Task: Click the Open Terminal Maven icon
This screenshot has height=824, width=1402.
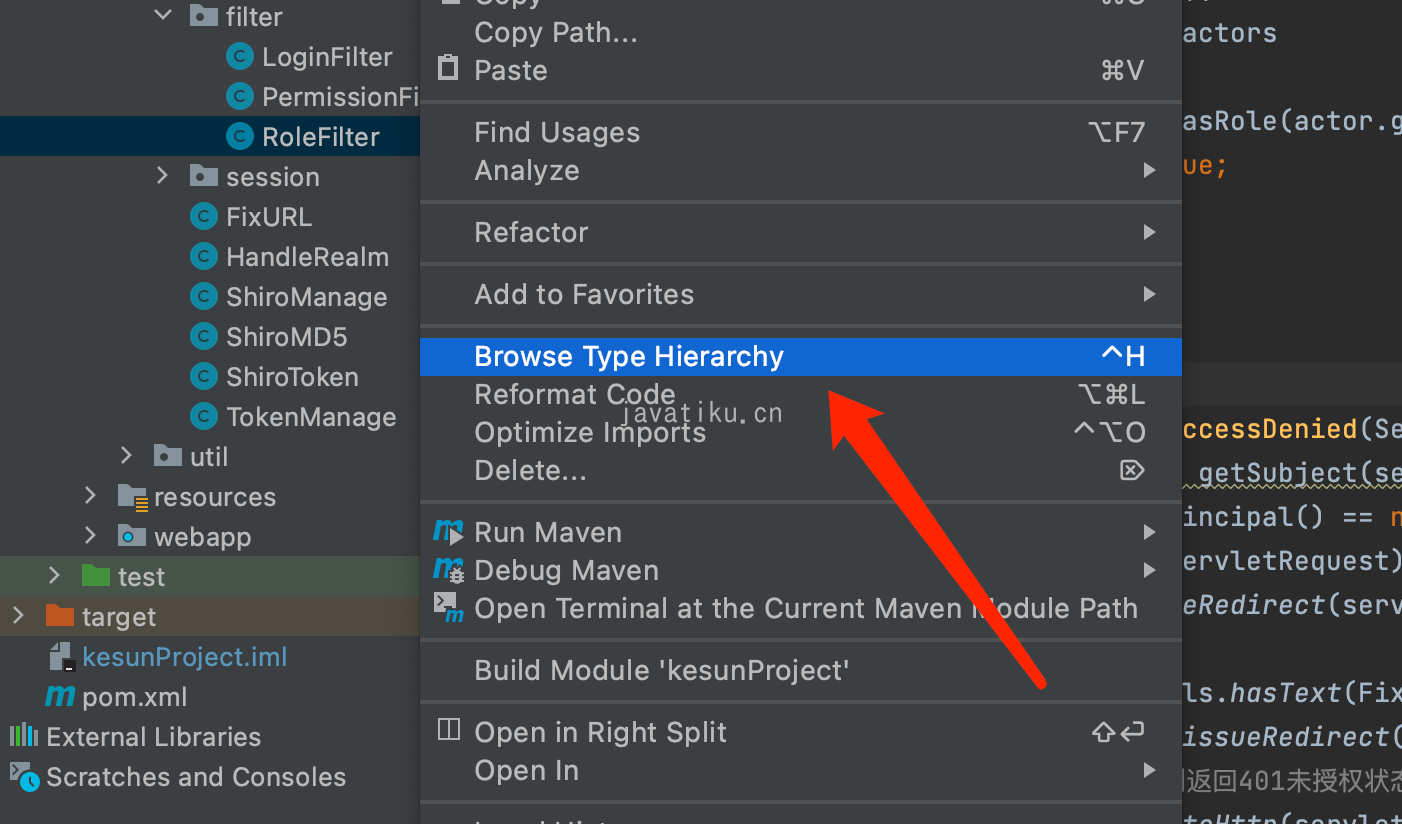Action: click(x=448, y=608)
